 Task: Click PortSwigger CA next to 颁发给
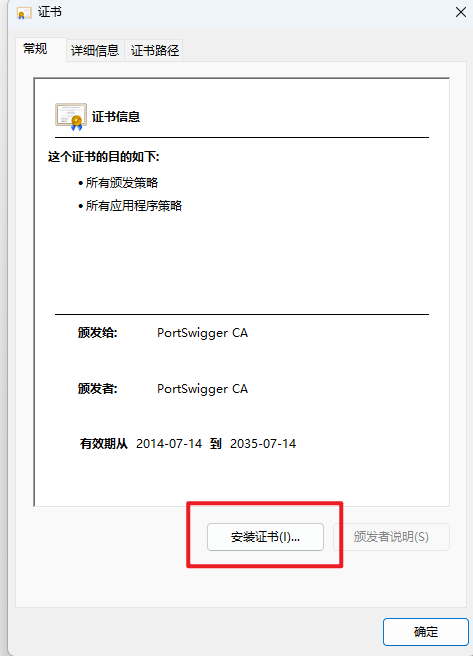[x=202, y=333]
